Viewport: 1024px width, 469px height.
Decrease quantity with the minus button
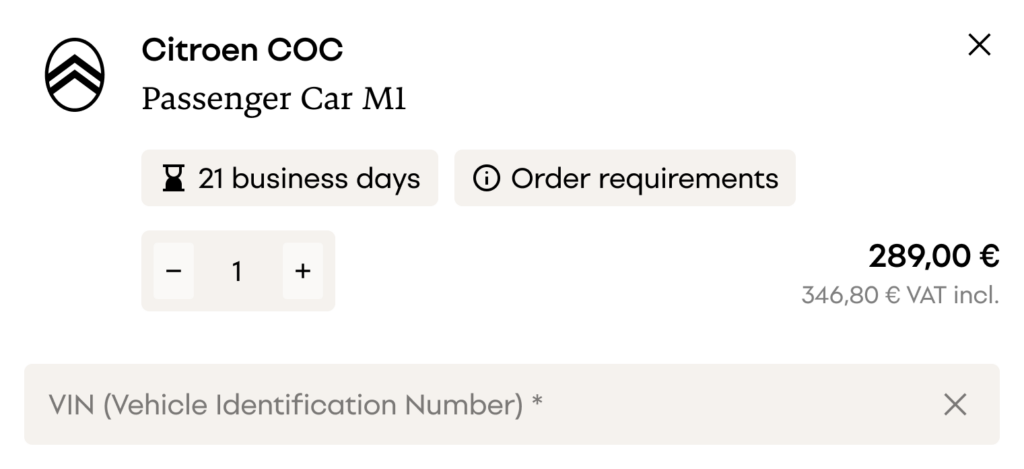(x=174, y=271)
